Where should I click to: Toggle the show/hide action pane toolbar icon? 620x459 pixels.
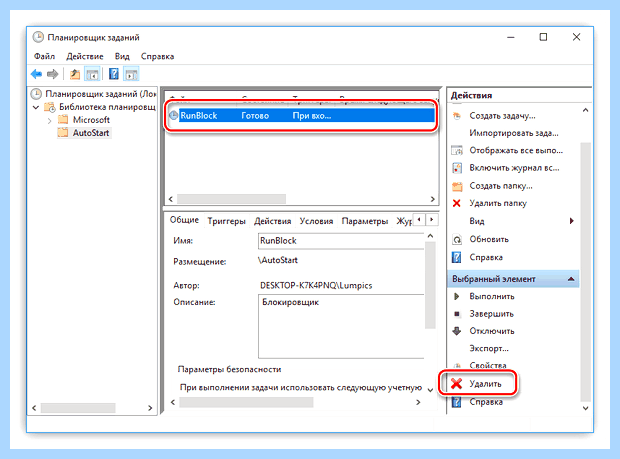[x=131, y=74]
